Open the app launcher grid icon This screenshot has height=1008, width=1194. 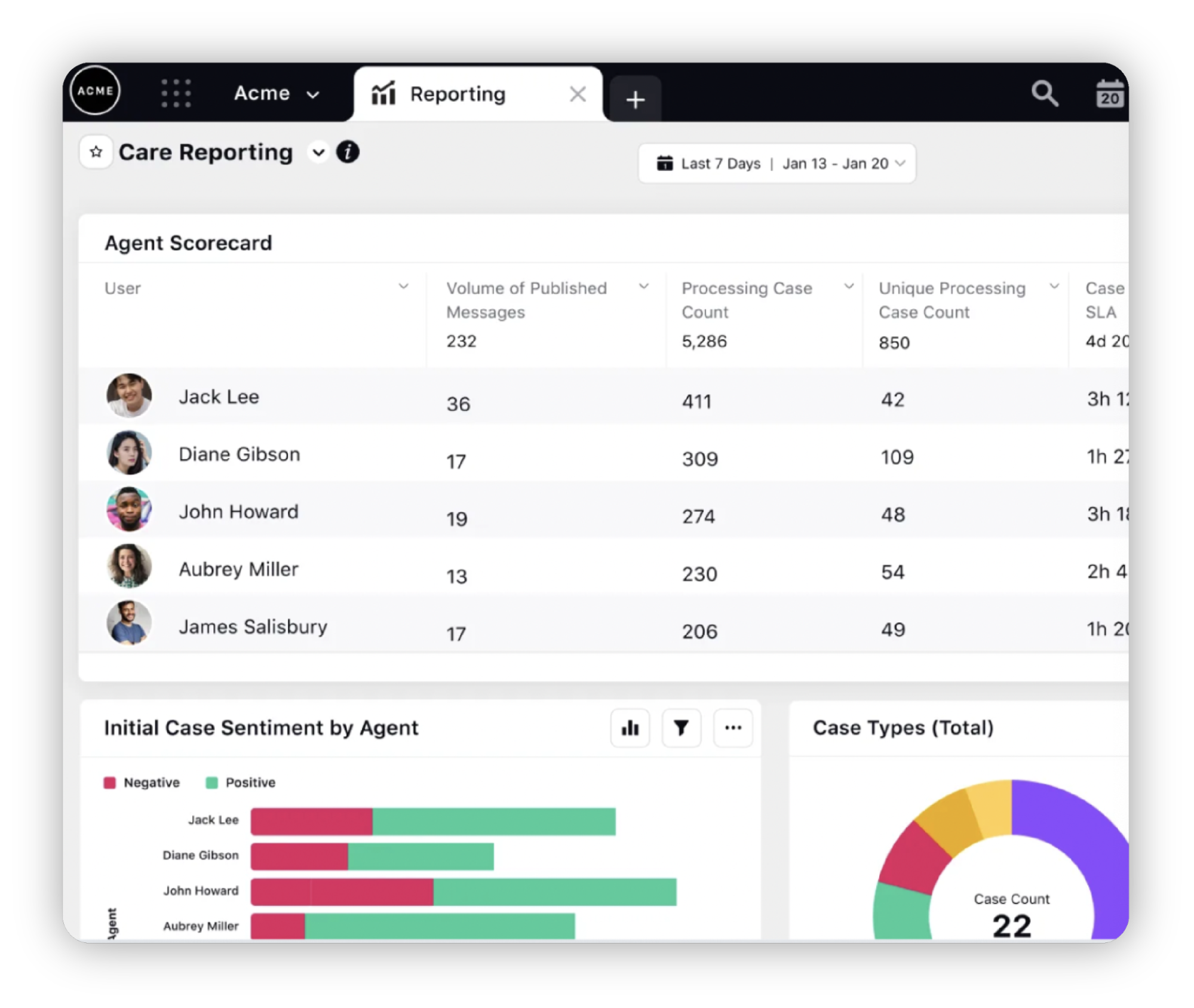[x=176, y=93]
